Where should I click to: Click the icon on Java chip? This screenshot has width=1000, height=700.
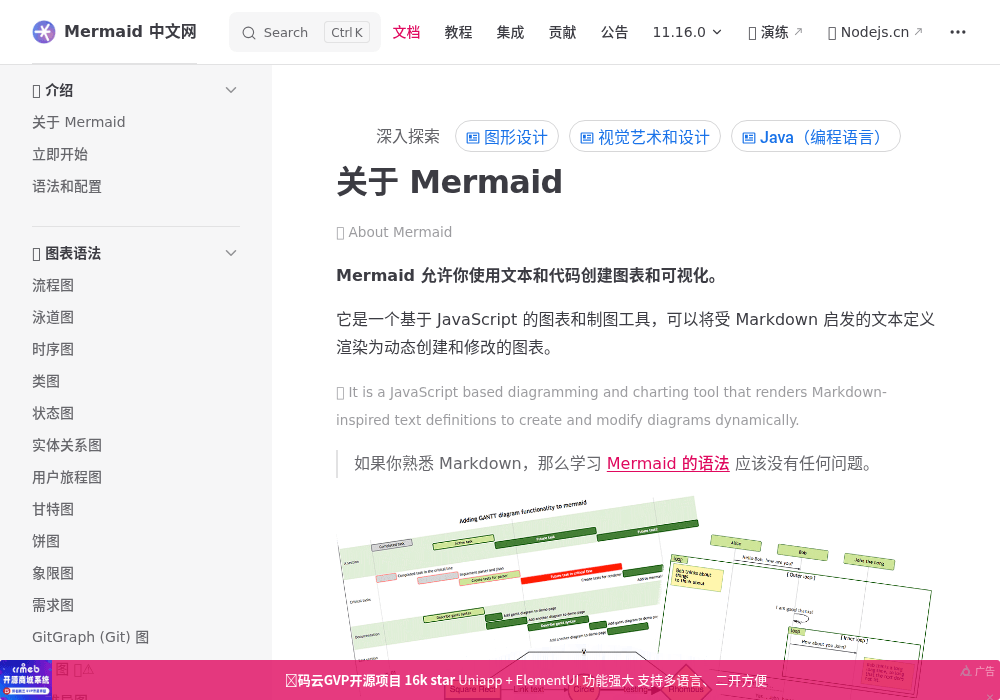[x=749, y=138]
